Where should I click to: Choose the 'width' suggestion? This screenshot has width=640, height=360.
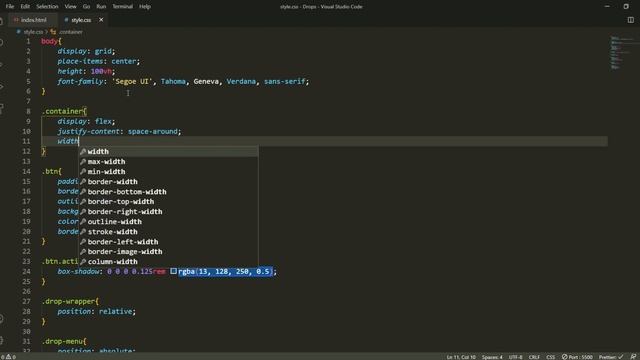point(168,151)
